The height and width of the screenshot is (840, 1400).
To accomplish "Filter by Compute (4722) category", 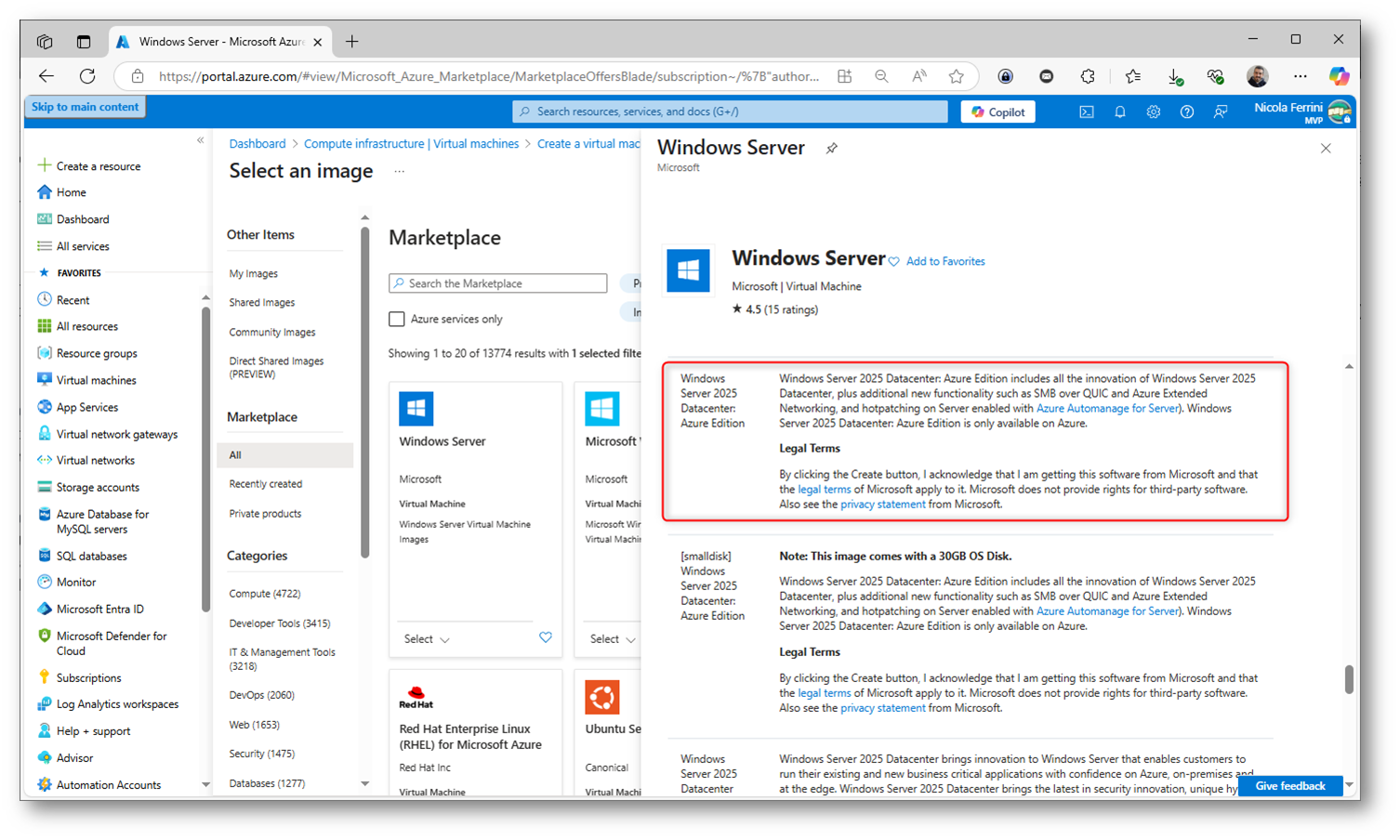I will point(264,594).
